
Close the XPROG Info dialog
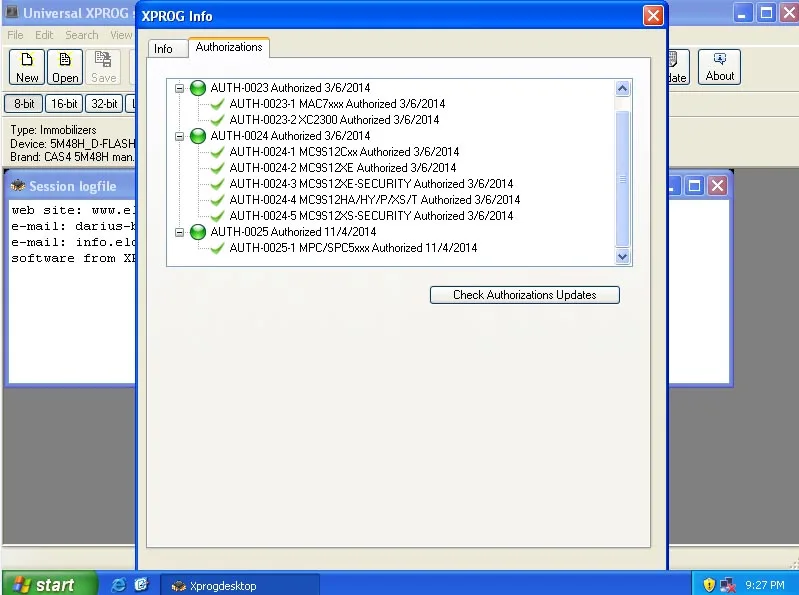(653, 16)
